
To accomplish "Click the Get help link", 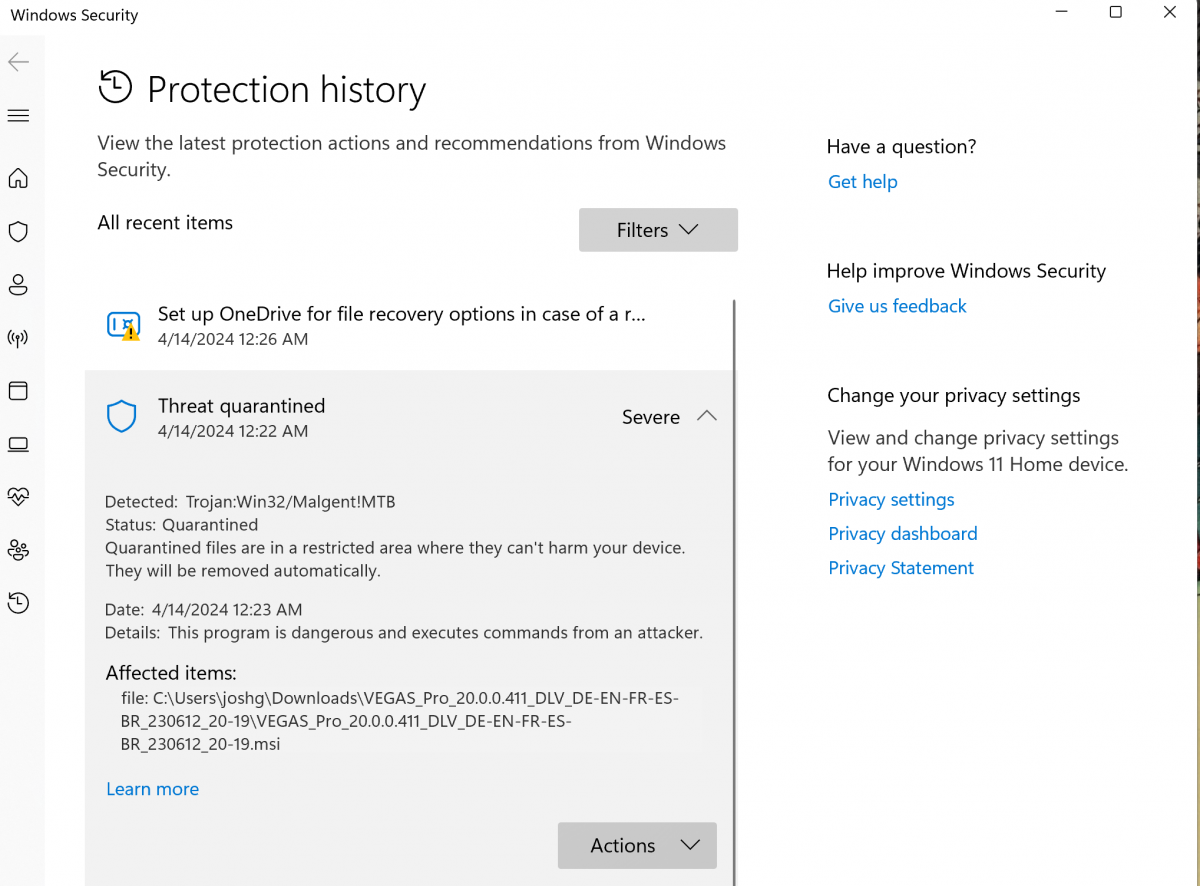I will point(863,182).
